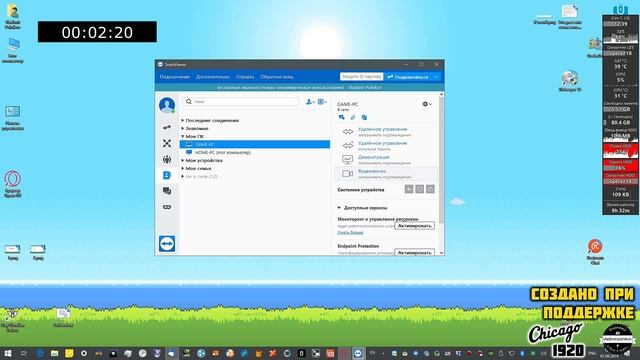Switch to Remote Control arrows sidebar icon
Viewport: 640px width, 360px height.
pos(167,128)
